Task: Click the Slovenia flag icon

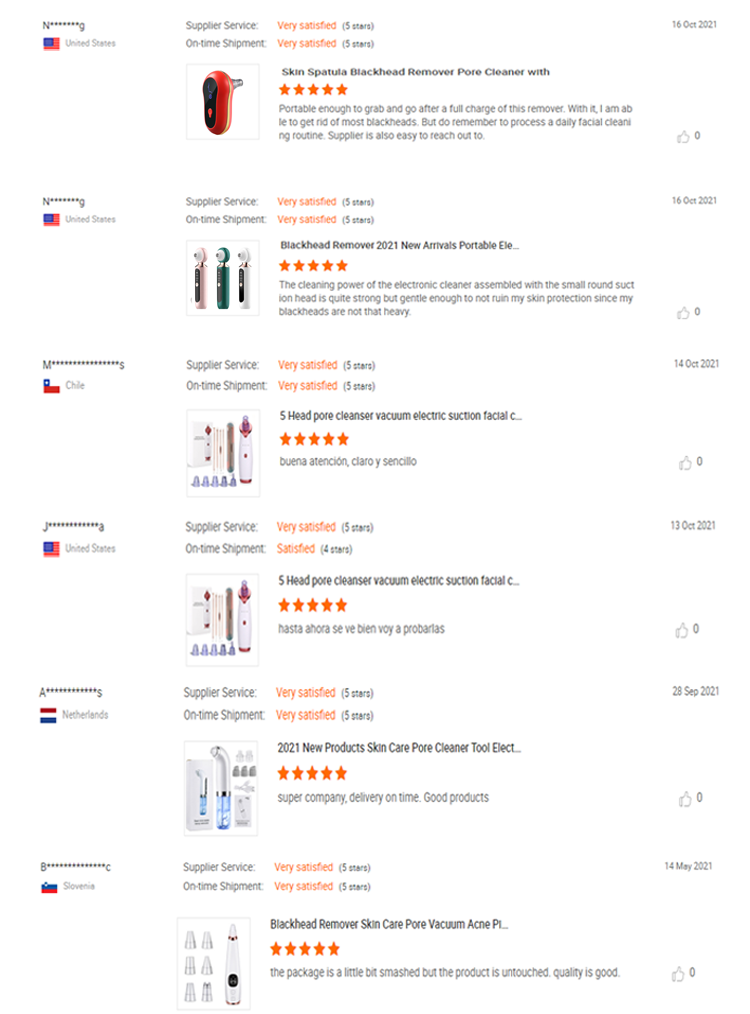Action: (49, 887)
